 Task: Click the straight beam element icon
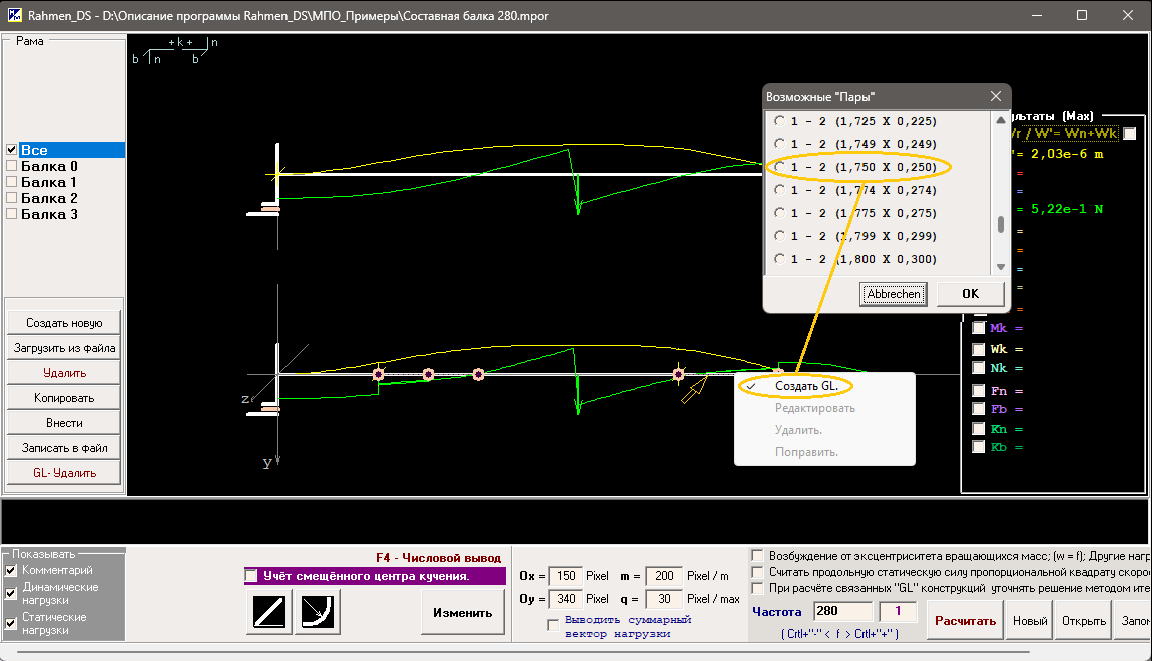point(268,612)
